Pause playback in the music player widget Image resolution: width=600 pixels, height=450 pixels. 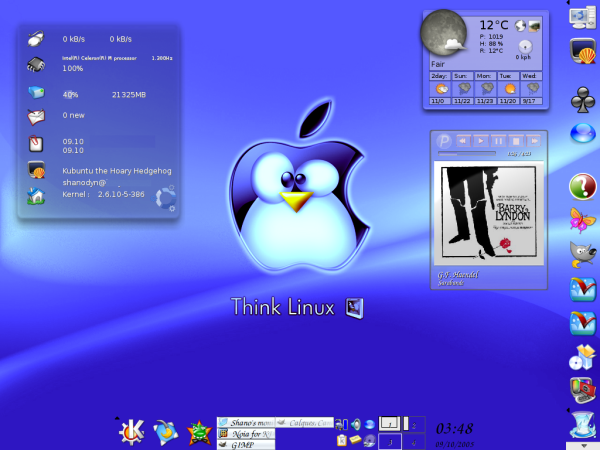(x=499, y=141)
